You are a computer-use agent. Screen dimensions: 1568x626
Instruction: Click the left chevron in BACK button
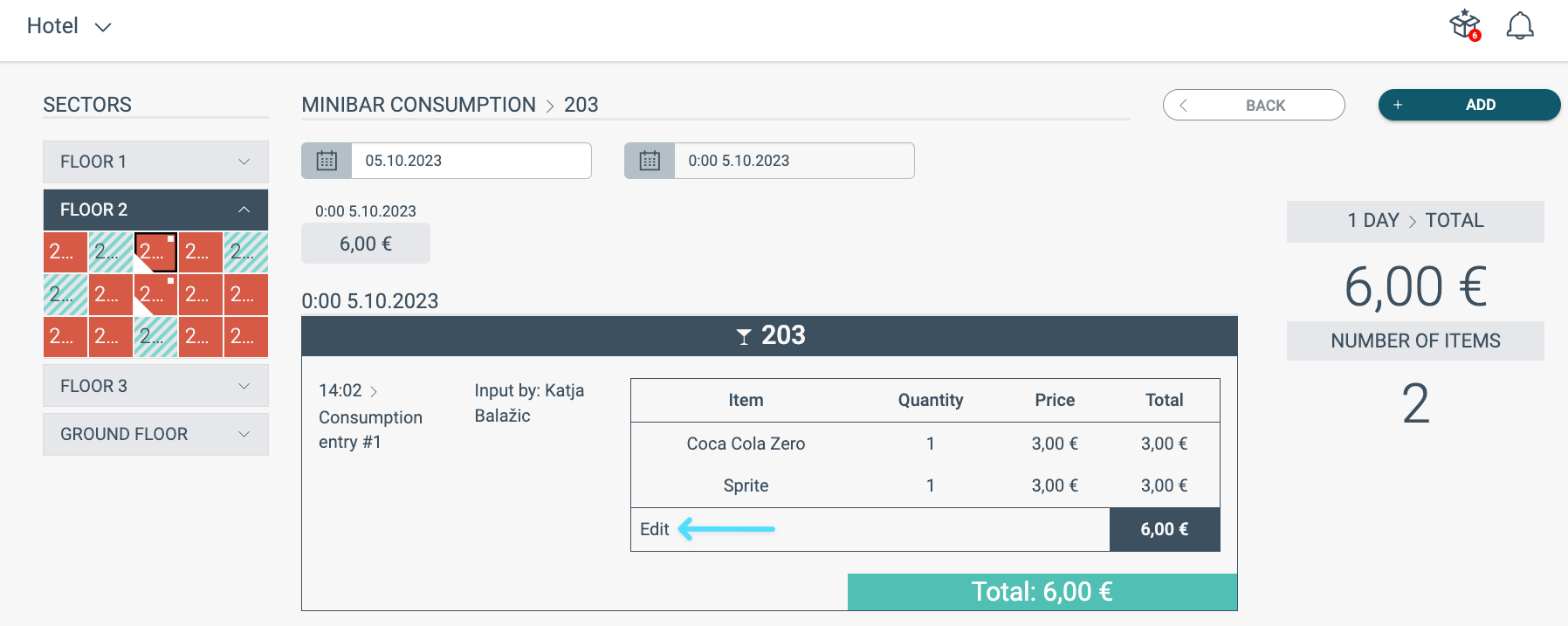(x=1184, y=106)
